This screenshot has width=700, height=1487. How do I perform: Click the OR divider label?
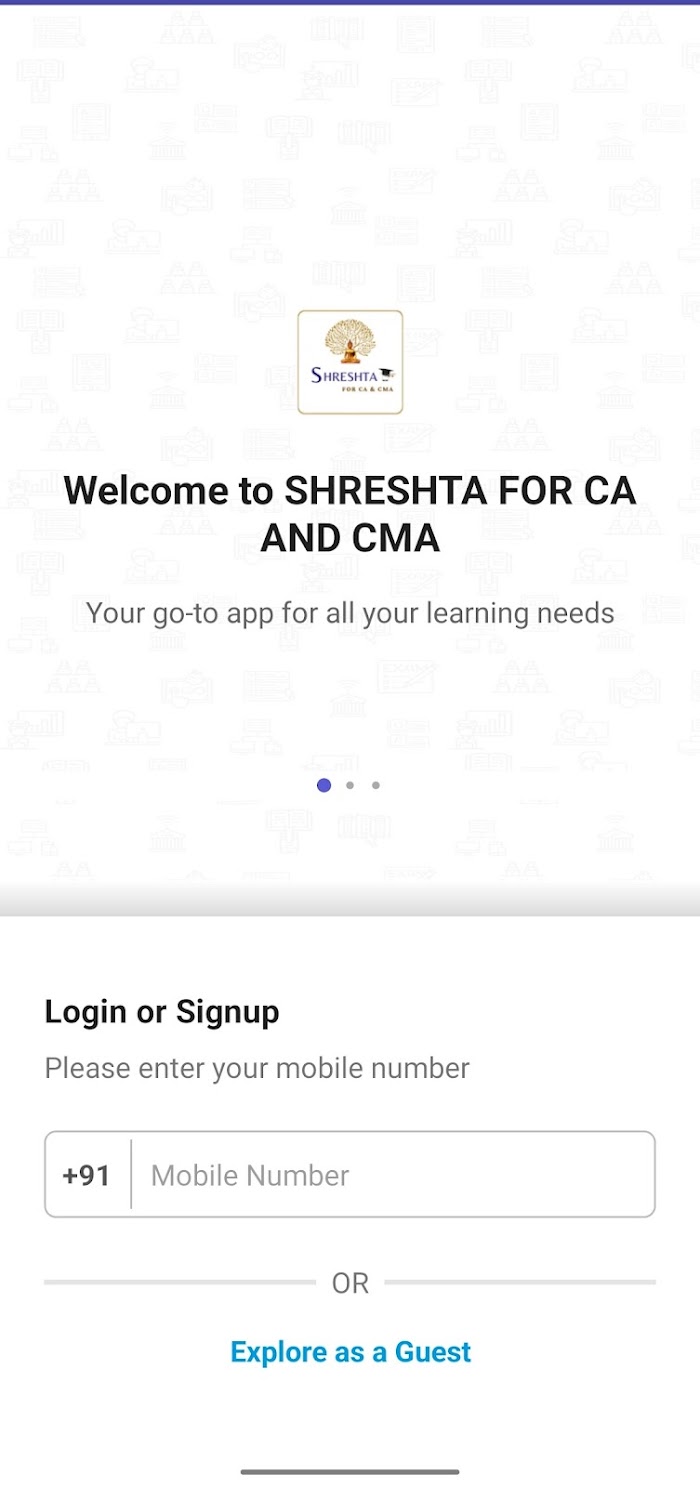coord(350,1283)
